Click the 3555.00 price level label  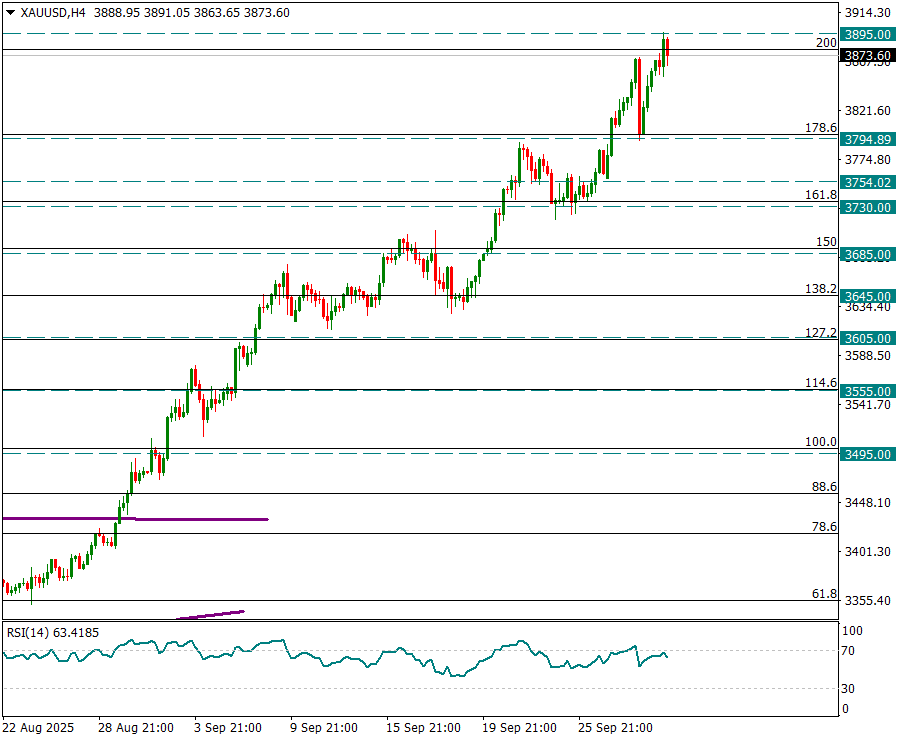(x=867, y=391)
